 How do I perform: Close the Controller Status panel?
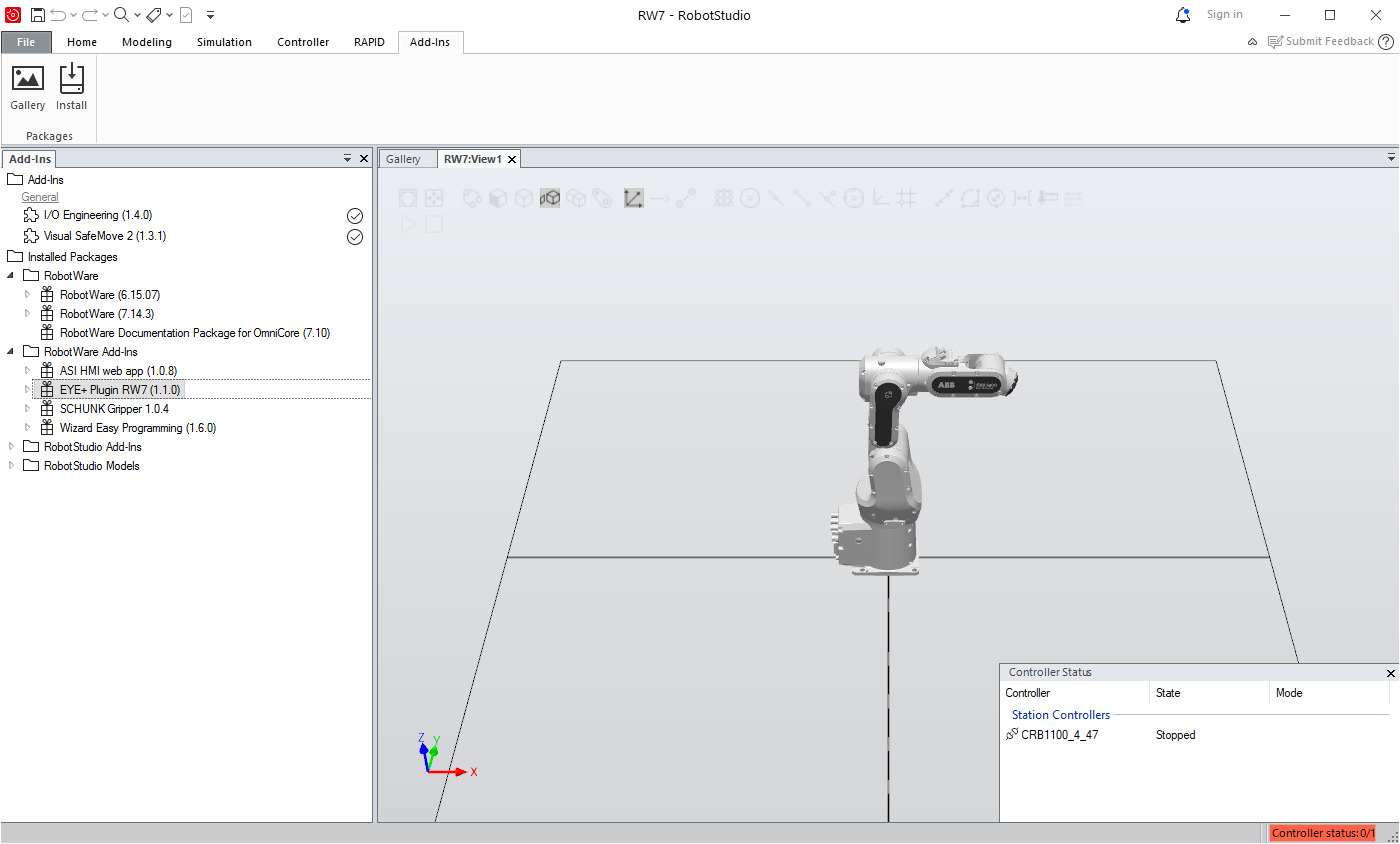point(1390,673)
